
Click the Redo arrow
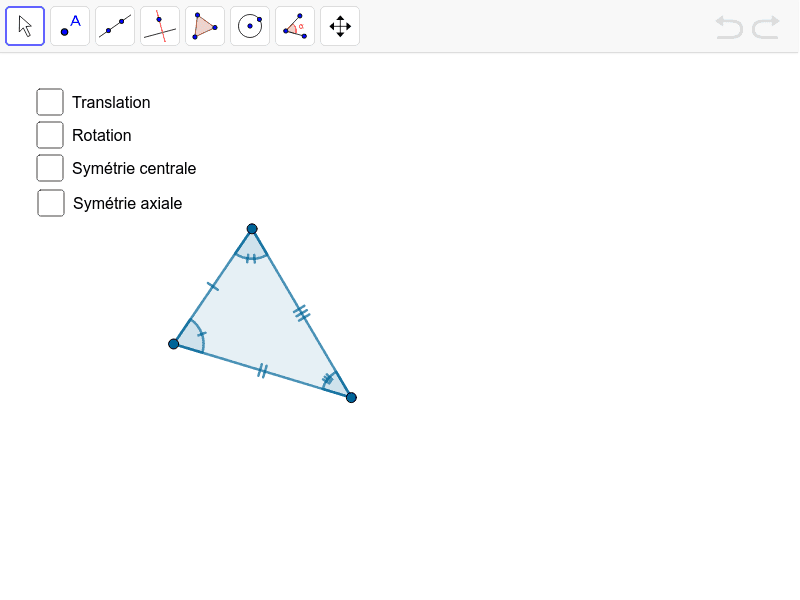tap(766, 27)
